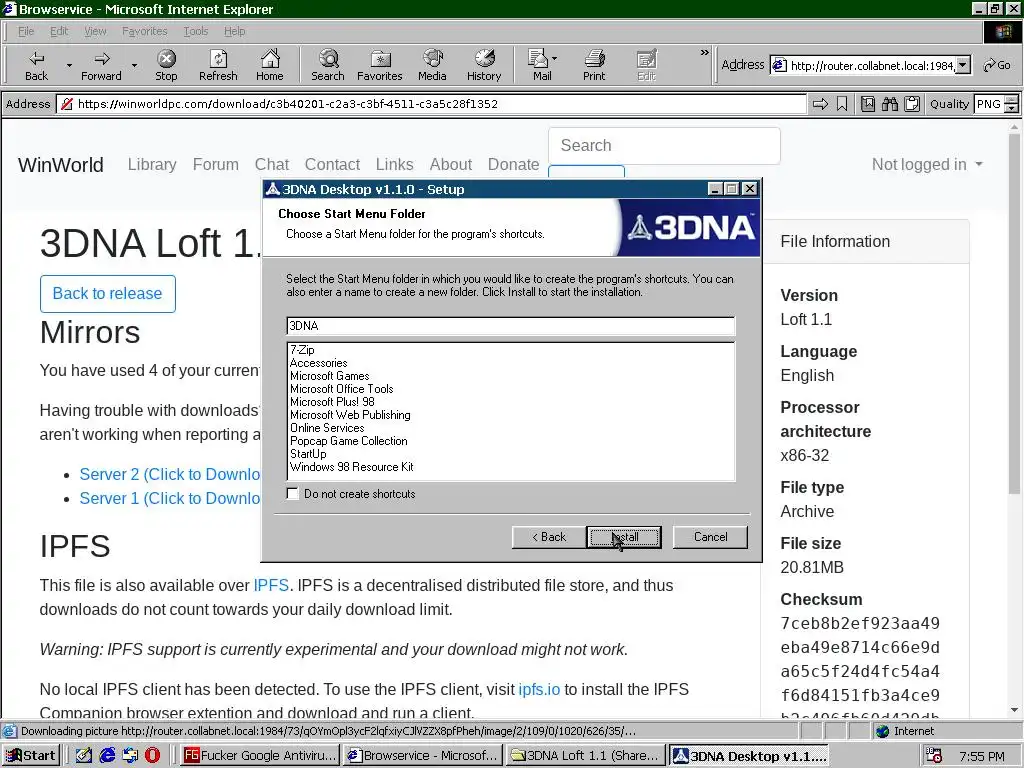Viewport: 1024px width, 768px height.
Task: Open the Donate nav link
Action: click(513, 165)
